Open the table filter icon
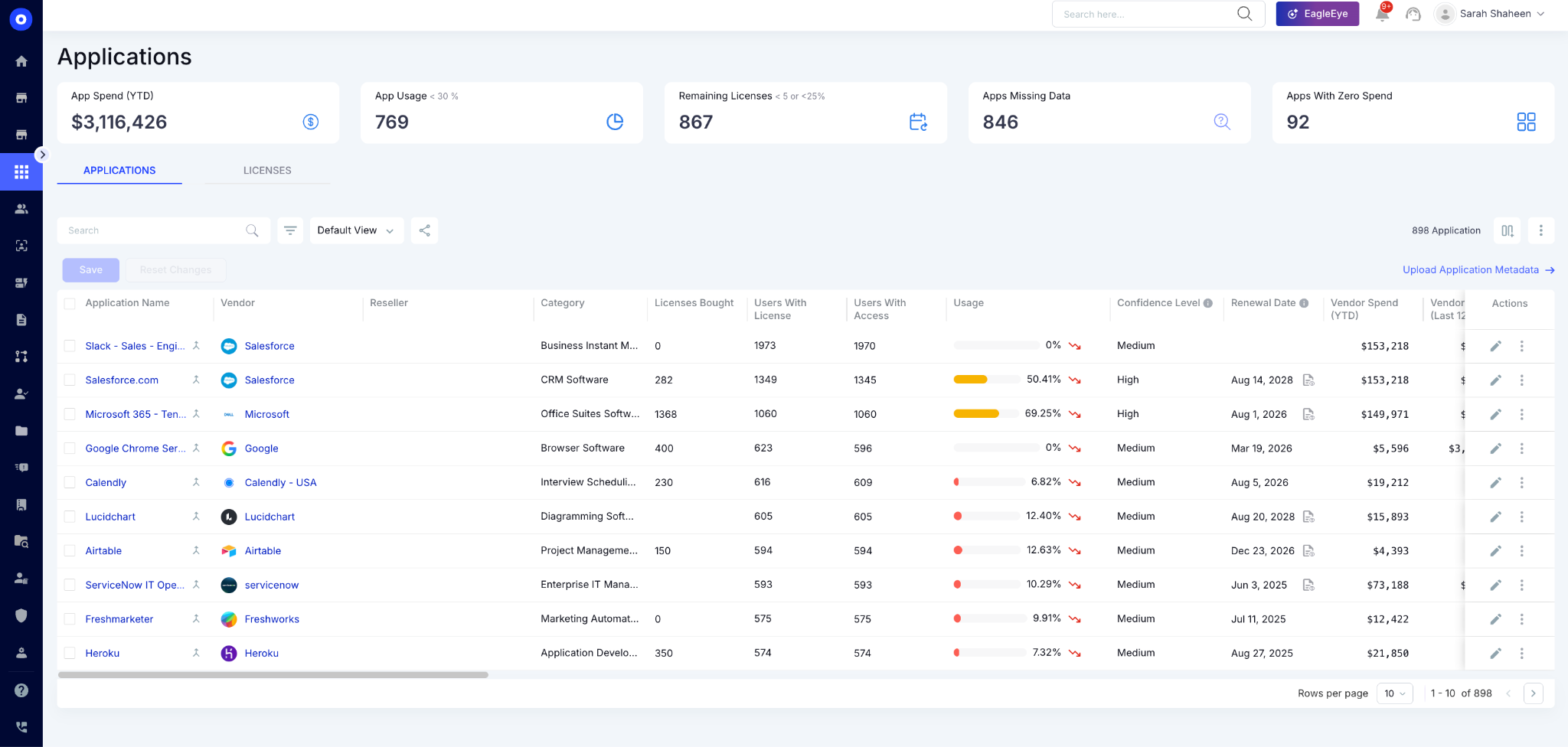 (290, 230)
